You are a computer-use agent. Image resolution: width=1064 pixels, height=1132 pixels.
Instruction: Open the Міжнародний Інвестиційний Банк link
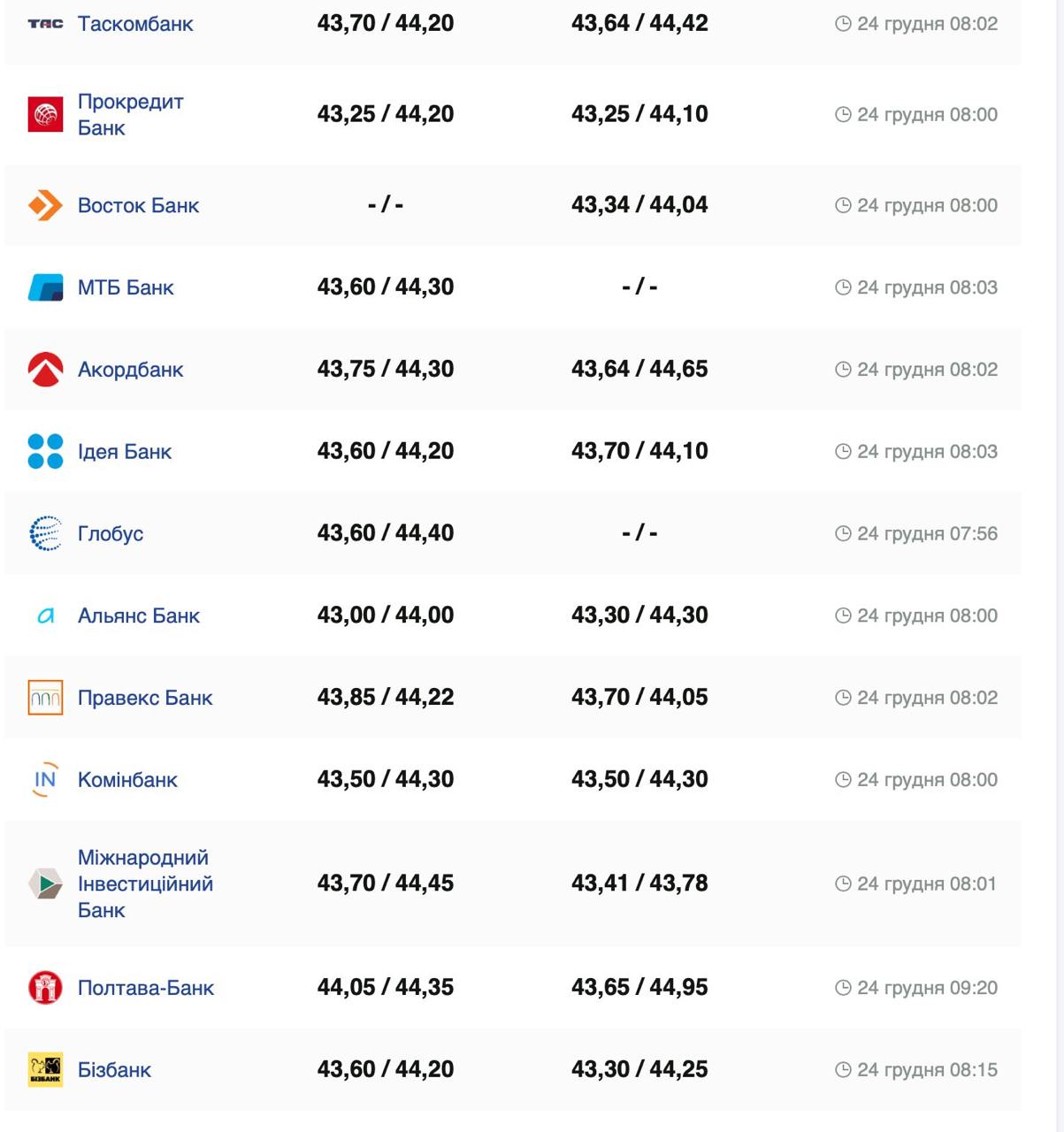pyautogui.click(x=145, y=883)
